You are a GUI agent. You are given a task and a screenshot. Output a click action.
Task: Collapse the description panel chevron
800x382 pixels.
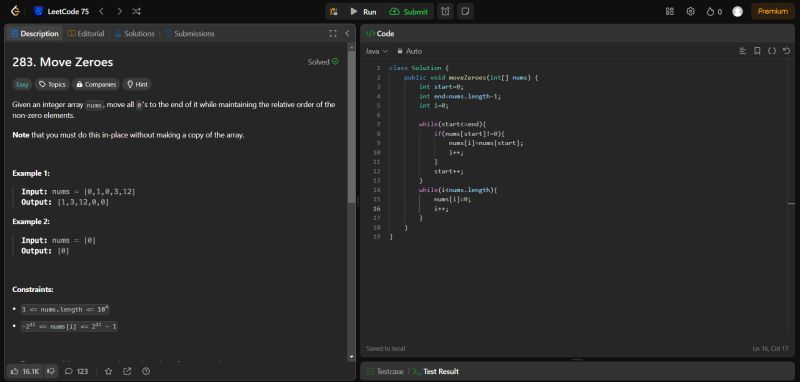[x=347, y=34]
